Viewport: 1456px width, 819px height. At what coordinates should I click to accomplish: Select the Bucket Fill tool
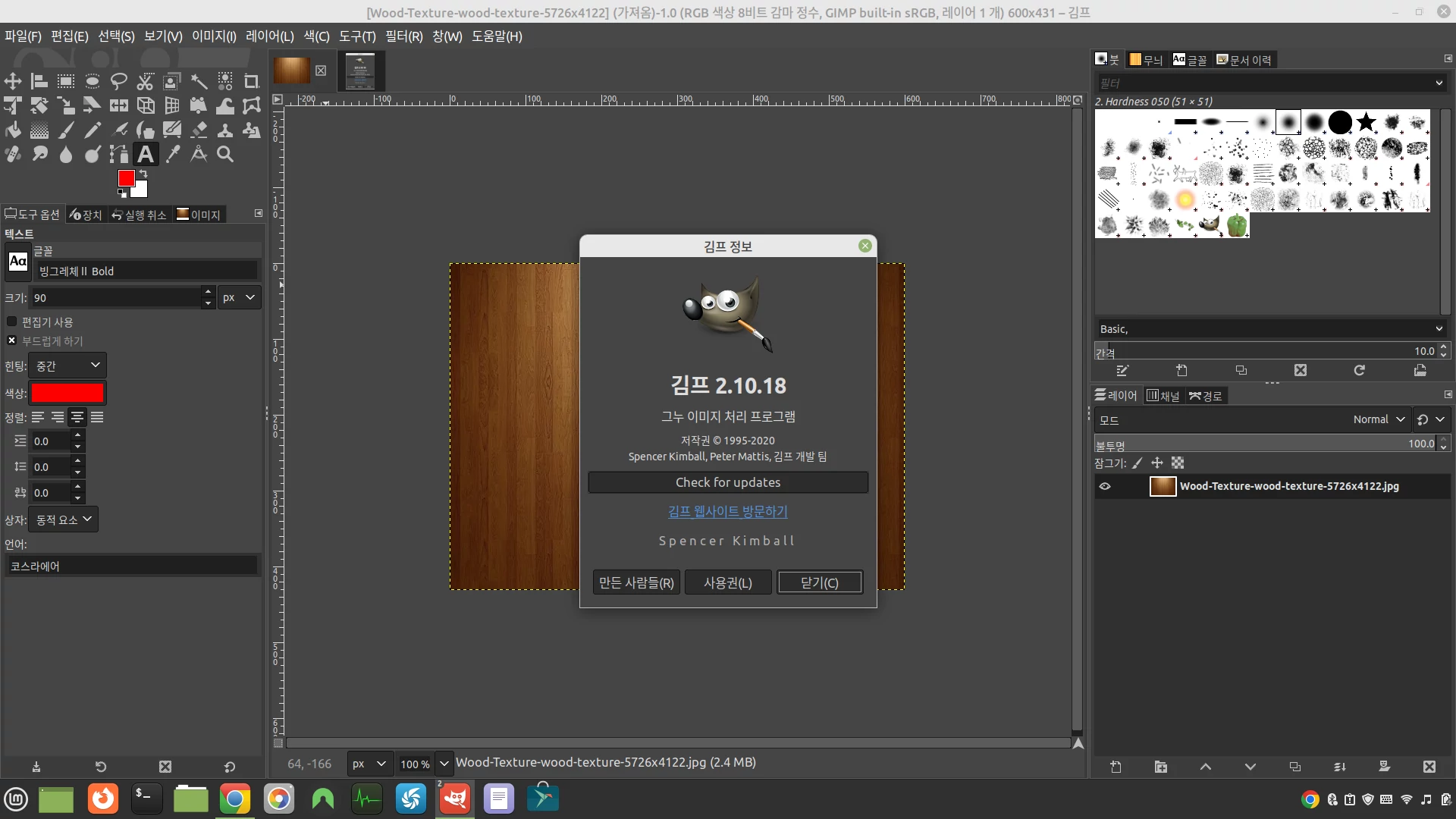point(13,130)
